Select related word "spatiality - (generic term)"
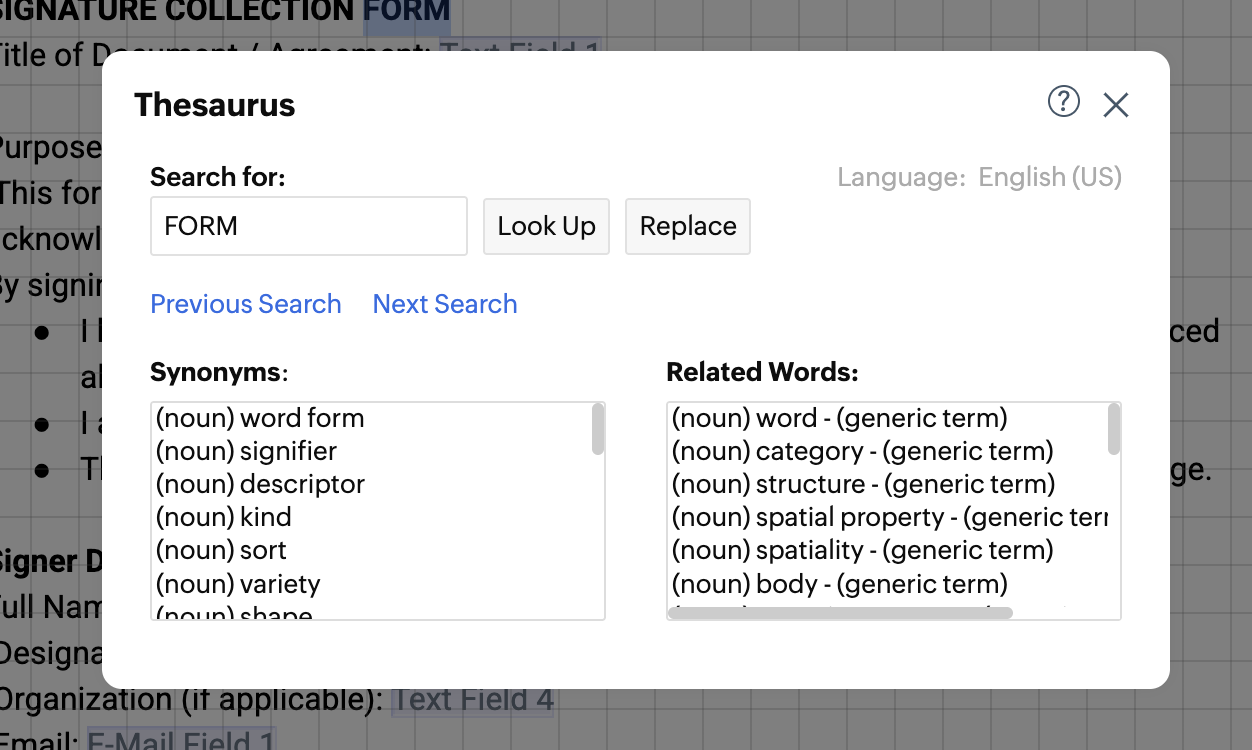Screen dimensions: 1252x750 862,550
